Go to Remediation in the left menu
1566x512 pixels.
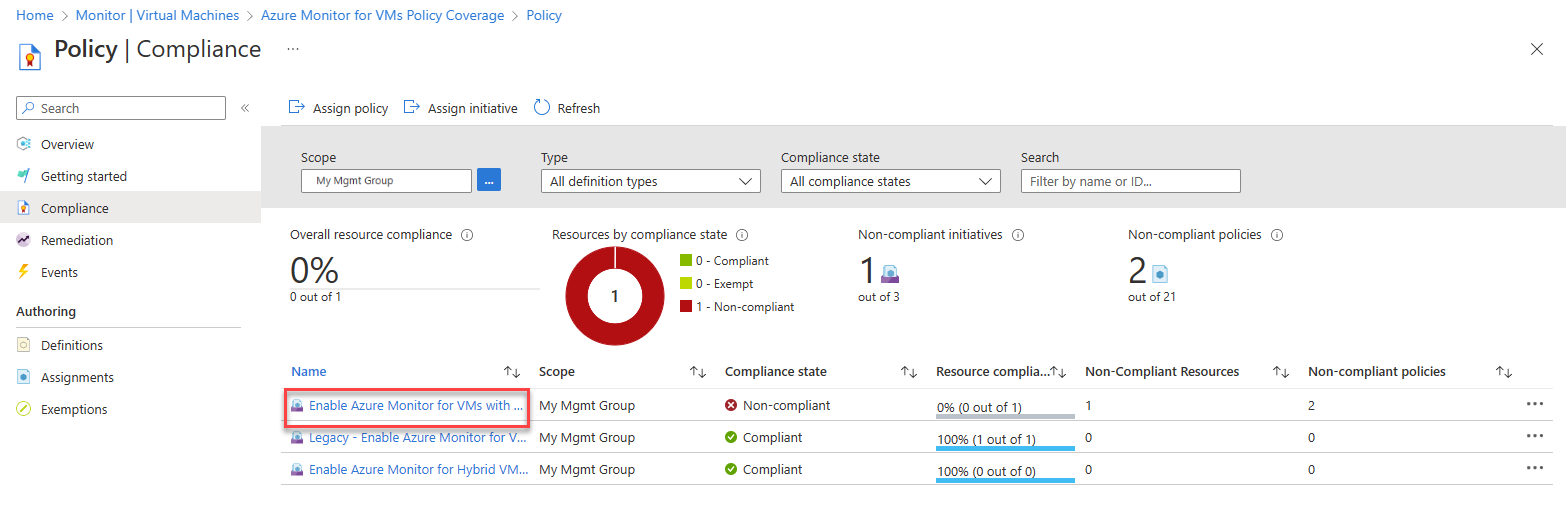[x=77, y=240]
